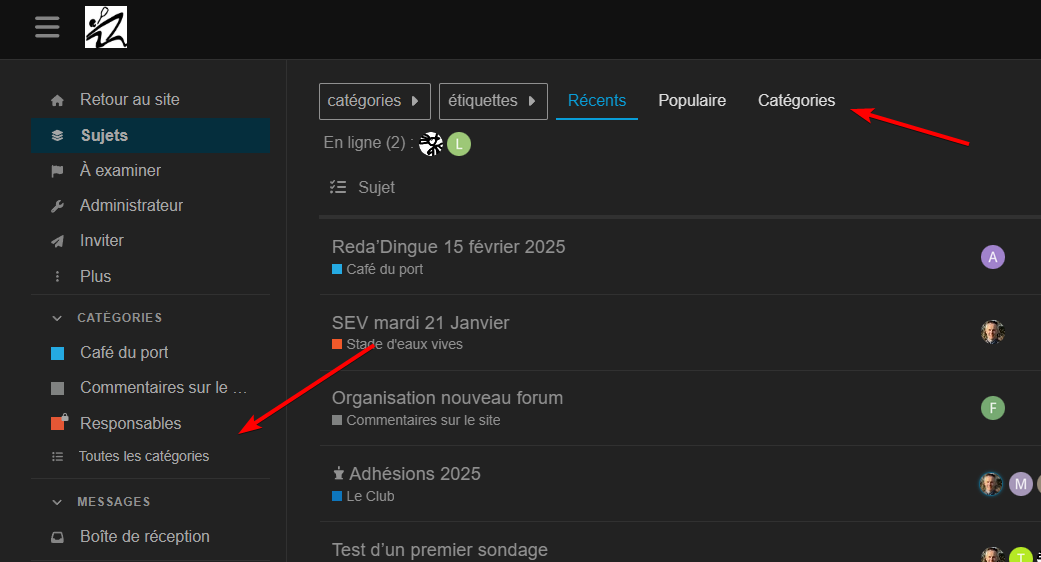
Task: Click grey swatch beside Commentaires sur le …
Action: pyautogui.click(x=58, y=388)
